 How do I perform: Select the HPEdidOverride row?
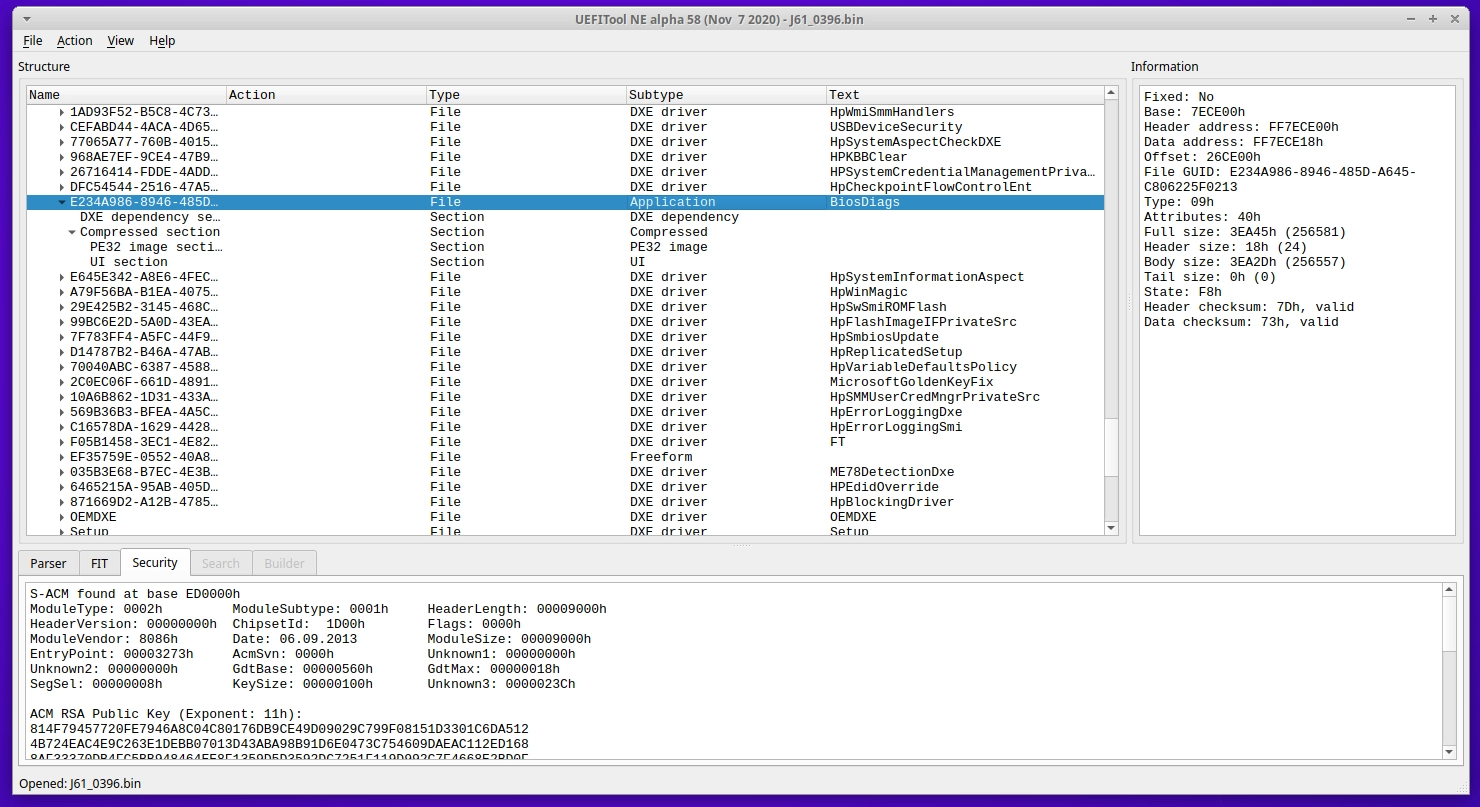click(x=565, y=487)
